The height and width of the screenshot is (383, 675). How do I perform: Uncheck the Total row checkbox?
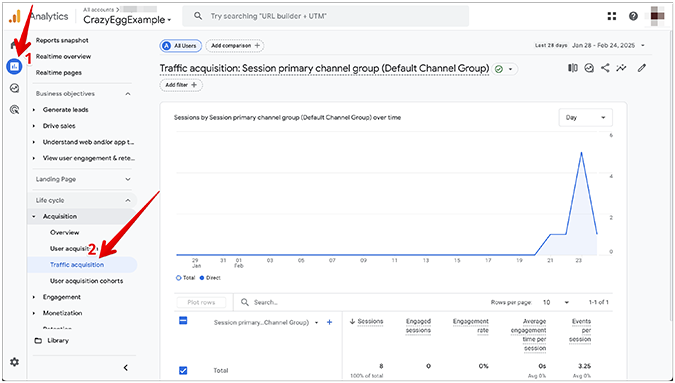point(183,371)
